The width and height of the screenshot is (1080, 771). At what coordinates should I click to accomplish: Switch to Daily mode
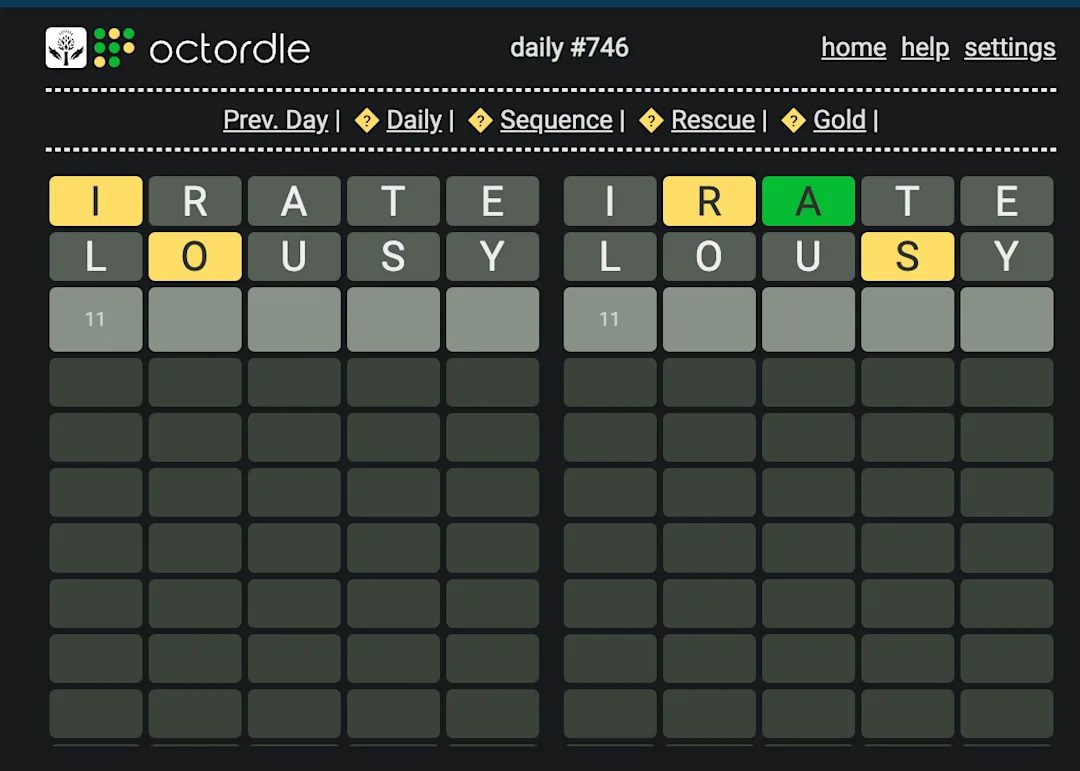[414, 120]
